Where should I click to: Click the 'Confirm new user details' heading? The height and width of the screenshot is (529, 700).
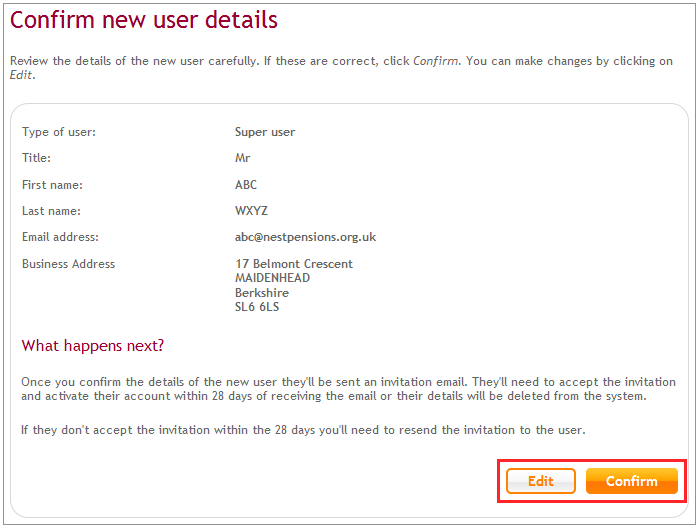pos(144,21)
